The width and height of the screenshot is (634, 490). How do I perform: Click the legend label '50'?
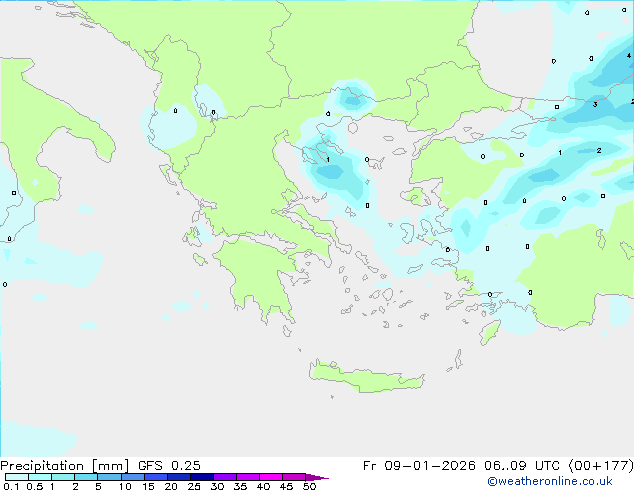[x=309, y=486]
